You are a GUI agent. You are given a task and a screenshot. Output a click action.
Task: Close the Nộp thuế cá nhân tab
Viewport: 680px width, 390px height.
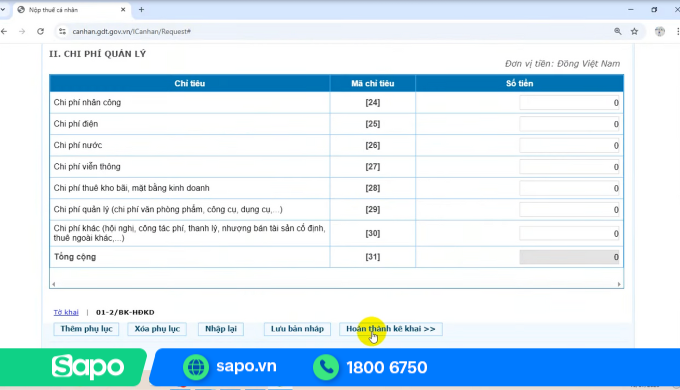(123, 10)
